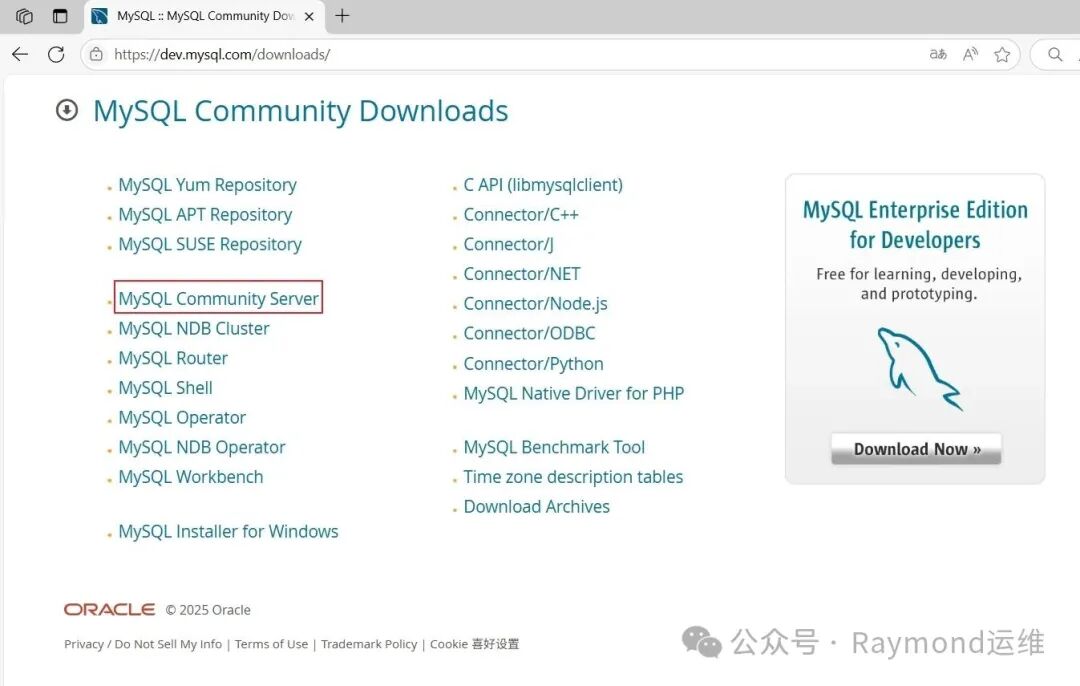The height and width of the screenshot is (686, 1080).
Task: Open Time zone description tables link
Action: (573, 477)
